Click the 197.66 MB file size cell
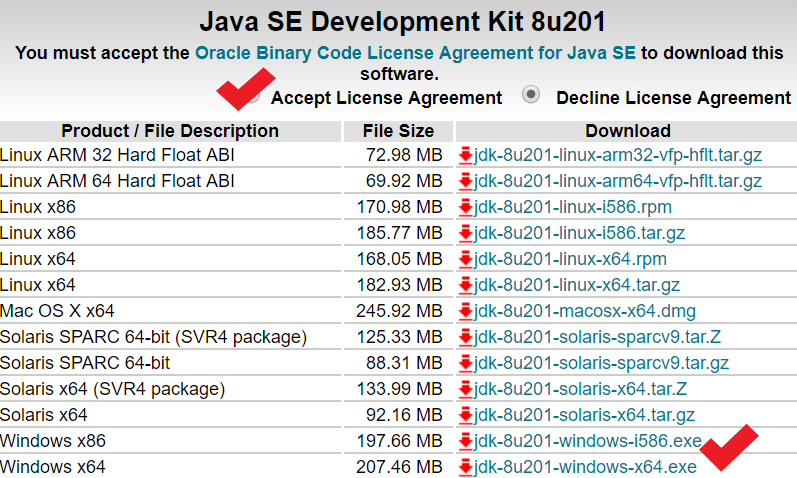Screen dimensions: 797x478 click(400, 440)
